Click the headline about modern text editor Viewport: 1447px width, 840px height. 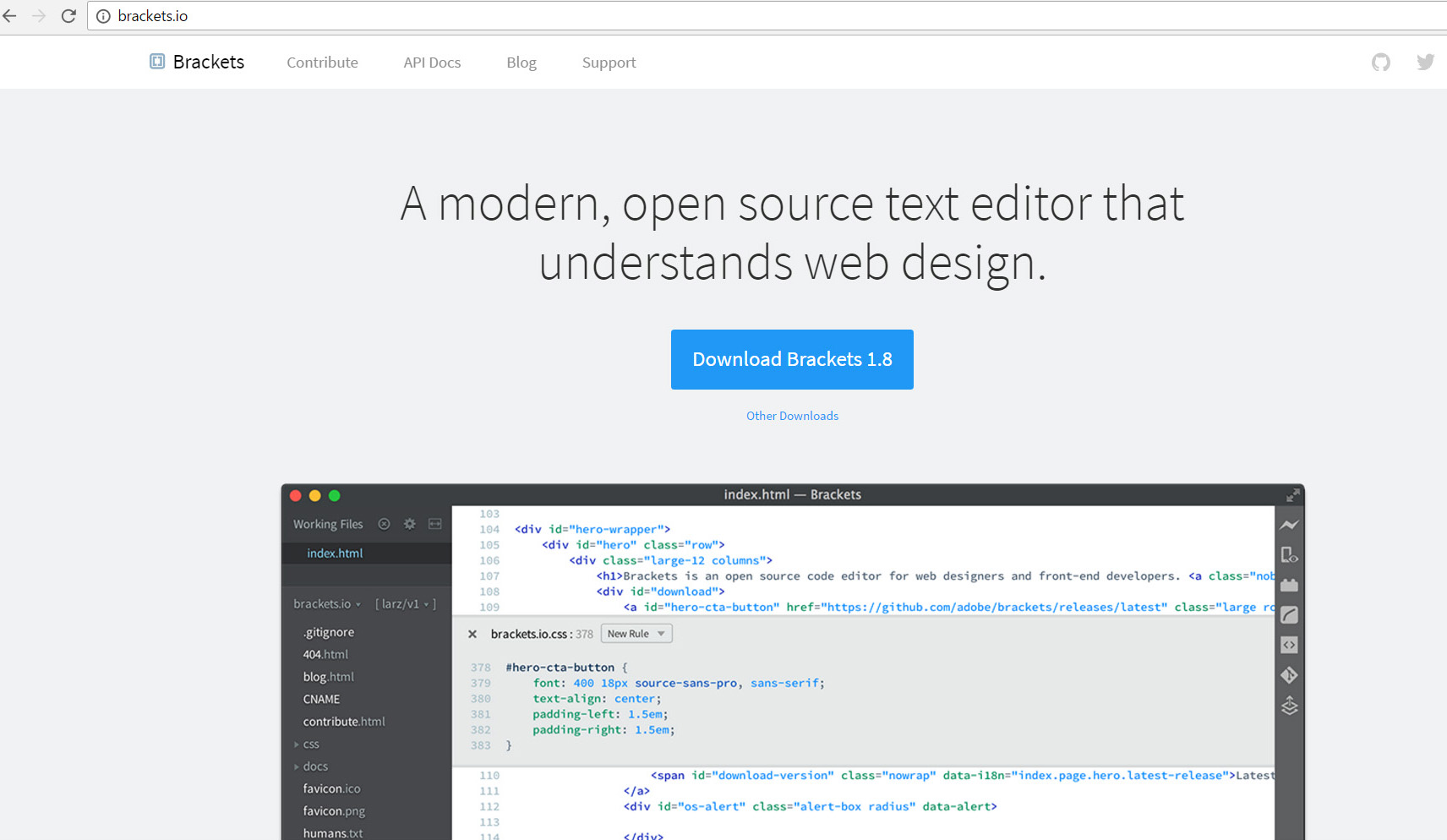pyautogui.click(x=792, y=232)
